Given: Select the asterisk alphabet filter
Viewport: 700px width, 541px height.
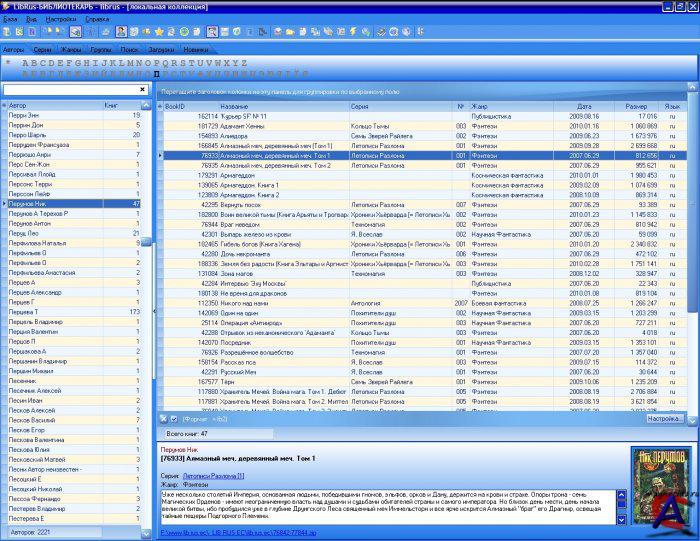Looking at the screenshot, I should coord(8,62).
